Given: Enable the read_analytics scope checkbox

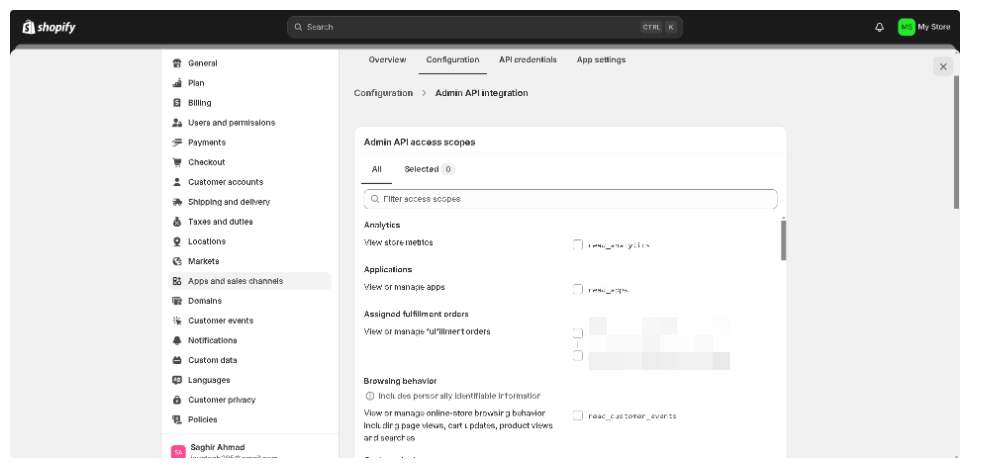Looking at the screenshot, I should coord(578,243).
